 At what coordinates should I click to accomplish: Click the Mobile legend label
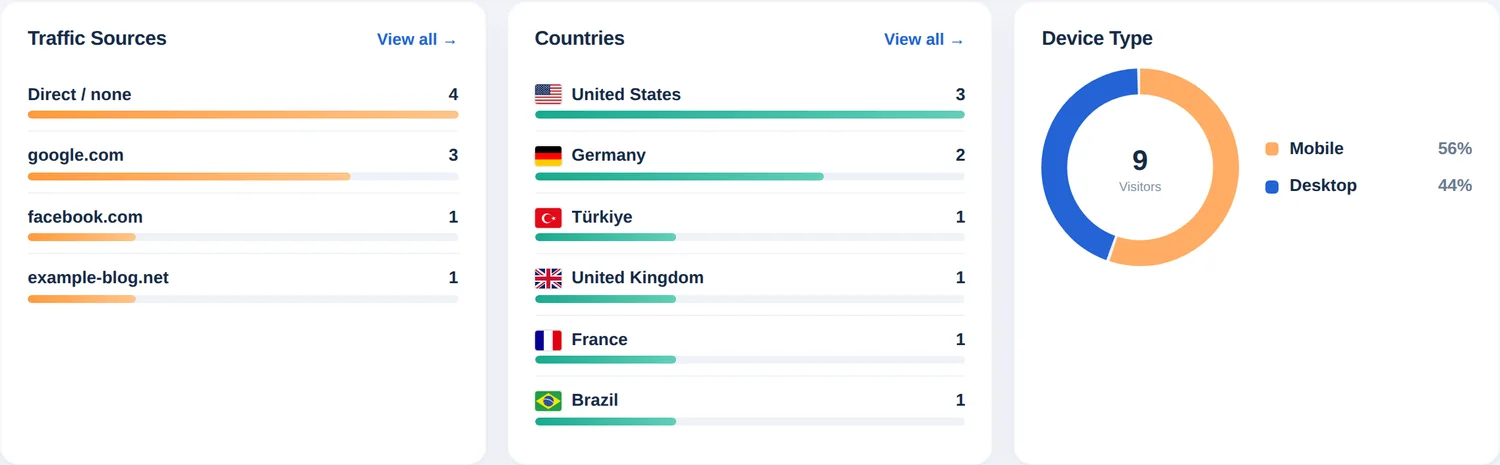coord(1316,149)
